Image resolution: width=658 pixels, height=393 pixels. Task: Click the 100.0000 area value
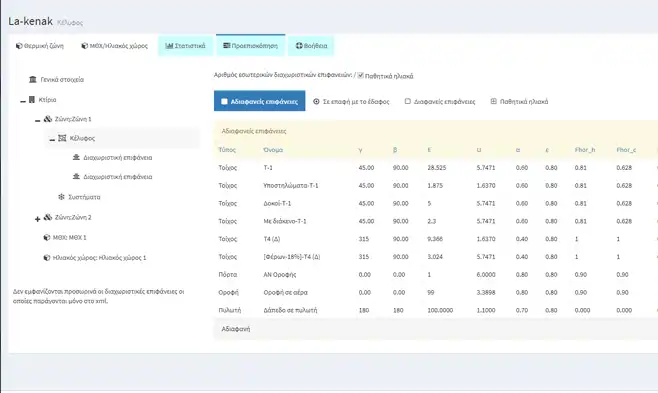pos(440,310)
